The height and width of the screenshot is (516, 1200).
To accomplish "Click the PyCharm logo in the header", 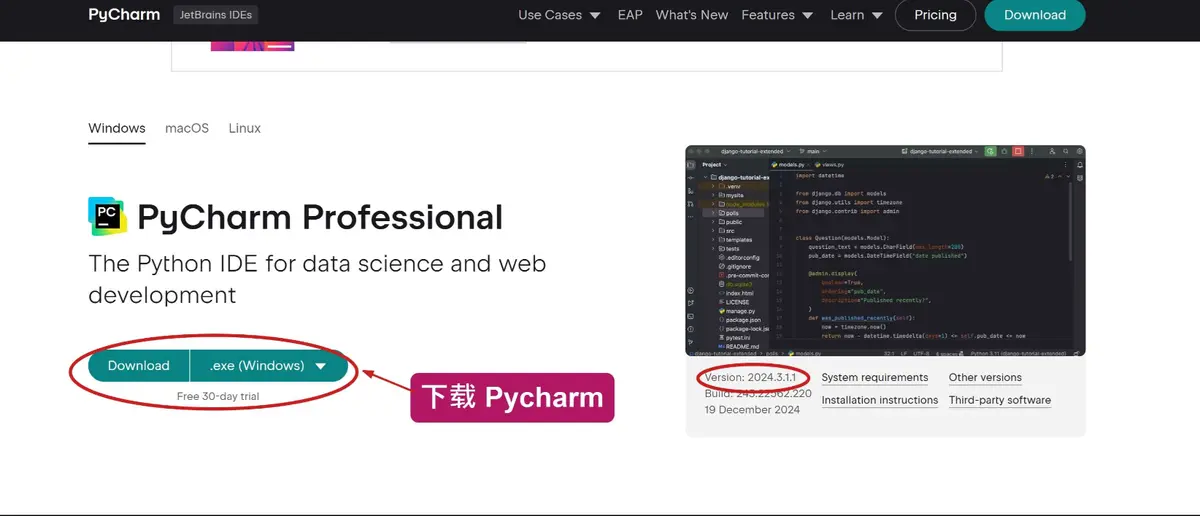I will tap(123, 15).
